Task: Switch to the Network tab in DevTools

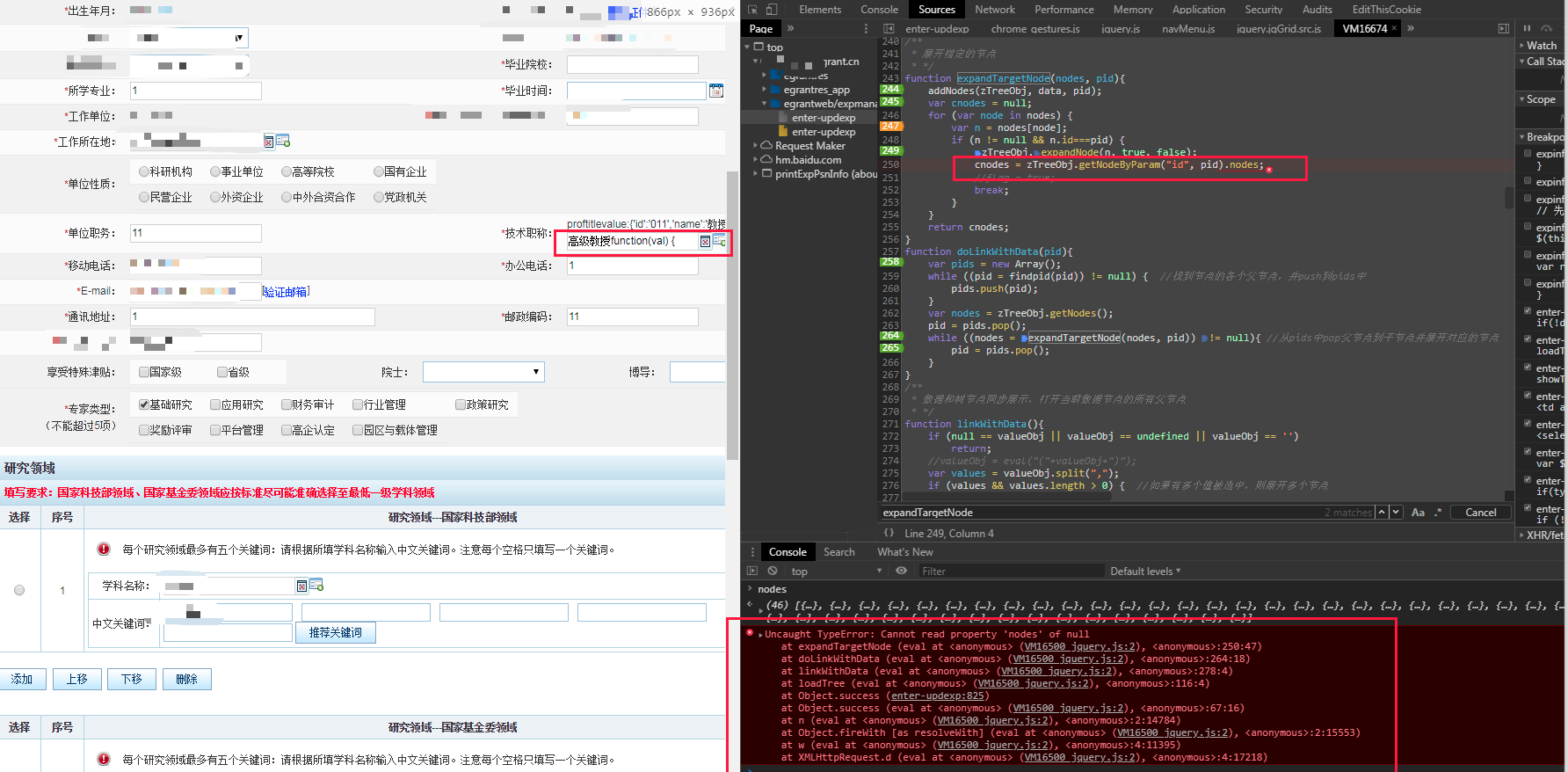Action: pos(994,10)
